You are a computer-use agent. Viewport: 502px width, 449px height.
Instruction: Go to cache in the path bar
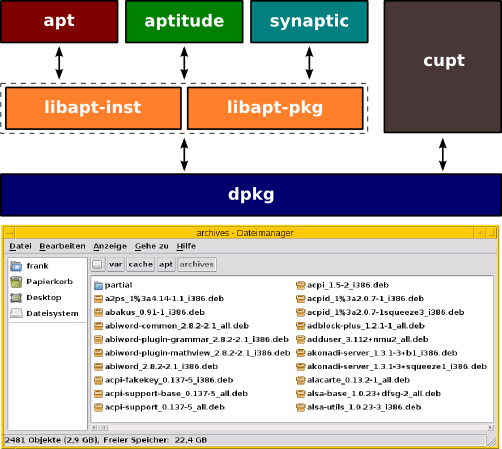pyautogui.click(x=141, y=265)
